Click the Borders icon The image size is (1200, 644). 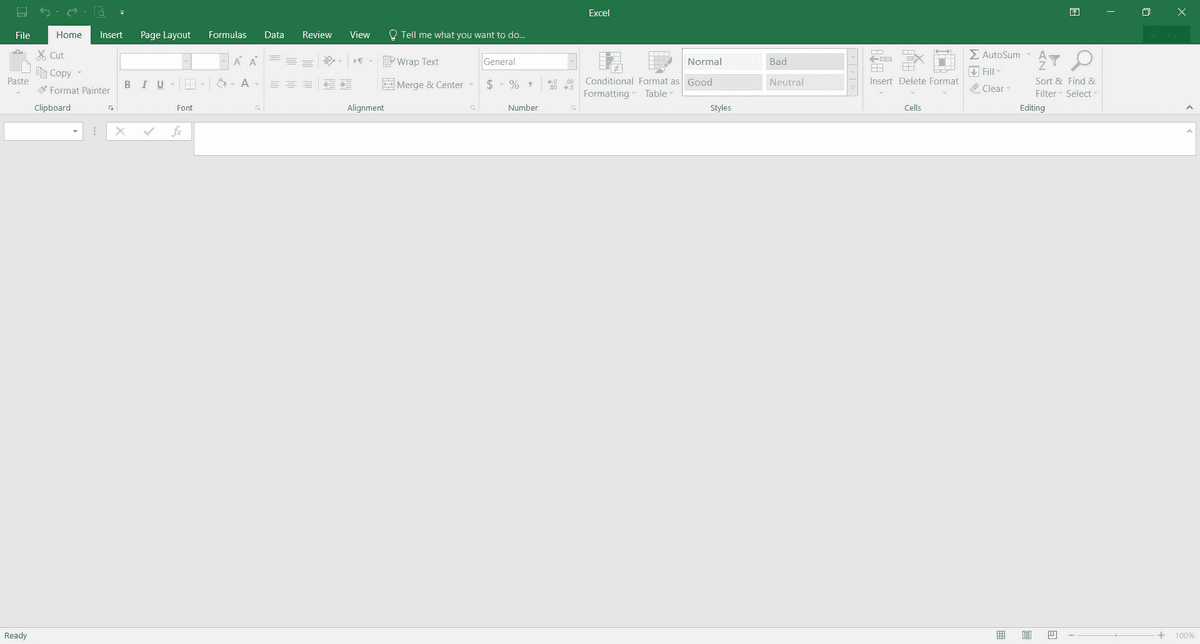coord(189,85)
